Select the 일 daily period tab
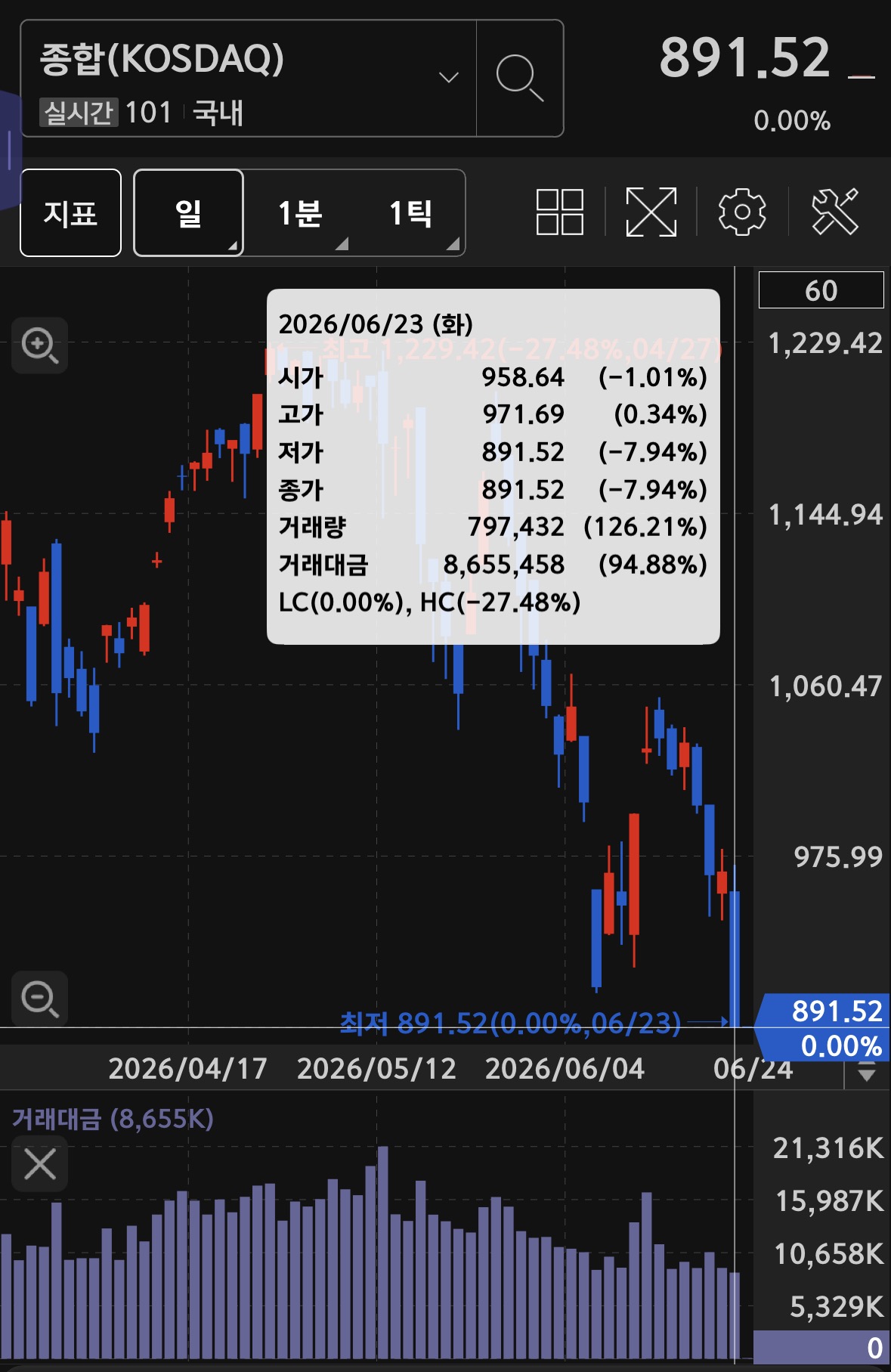The width and height of the screenshot is (891, 1372). click(x=188, y=213)
